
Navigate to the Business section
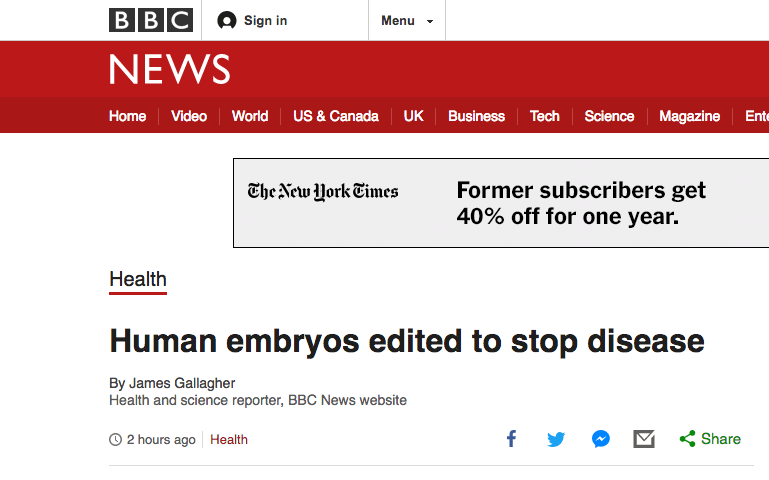coord(476,116)
